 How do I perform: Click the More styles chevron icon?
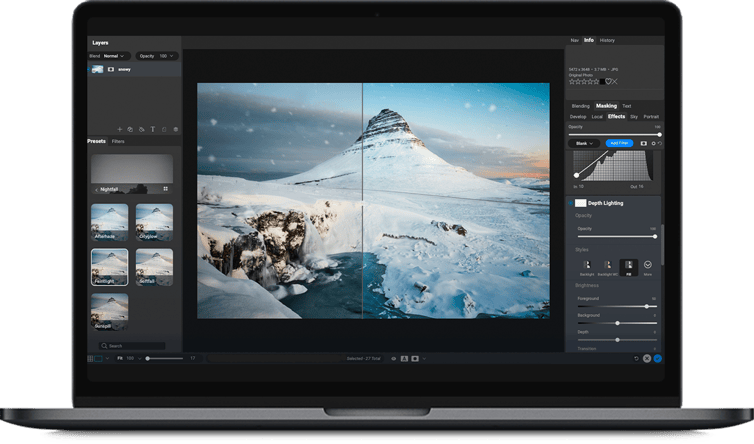648,263
